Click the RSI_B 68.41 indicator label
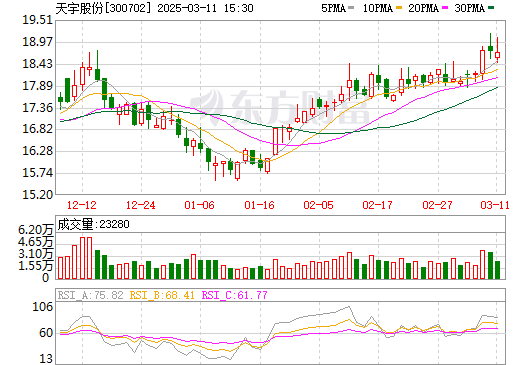This screenshot has width=520, height=365. tap(162, 295)
